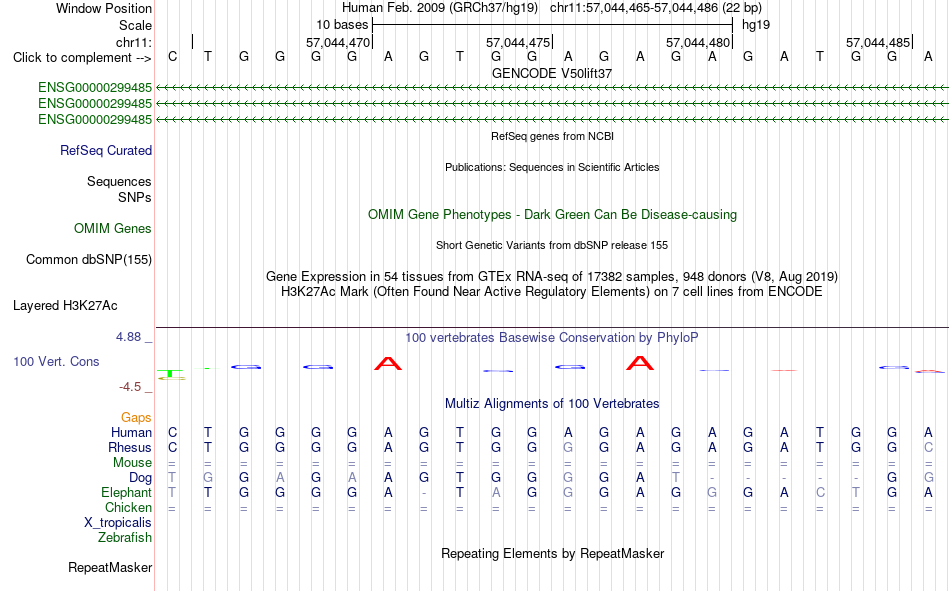950x591 pixels.
Task: Select the Human alignment row label
Action: tap(131, 432)
